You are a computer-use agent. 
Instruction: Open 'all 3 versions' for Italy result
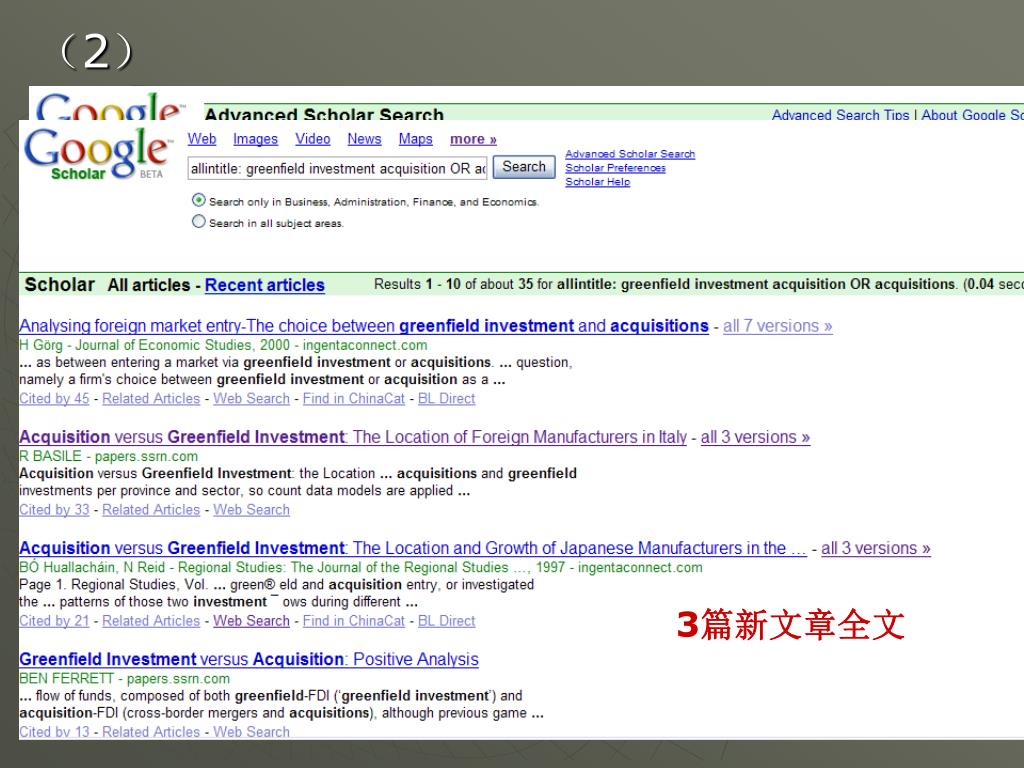click(x=755, y=437)
